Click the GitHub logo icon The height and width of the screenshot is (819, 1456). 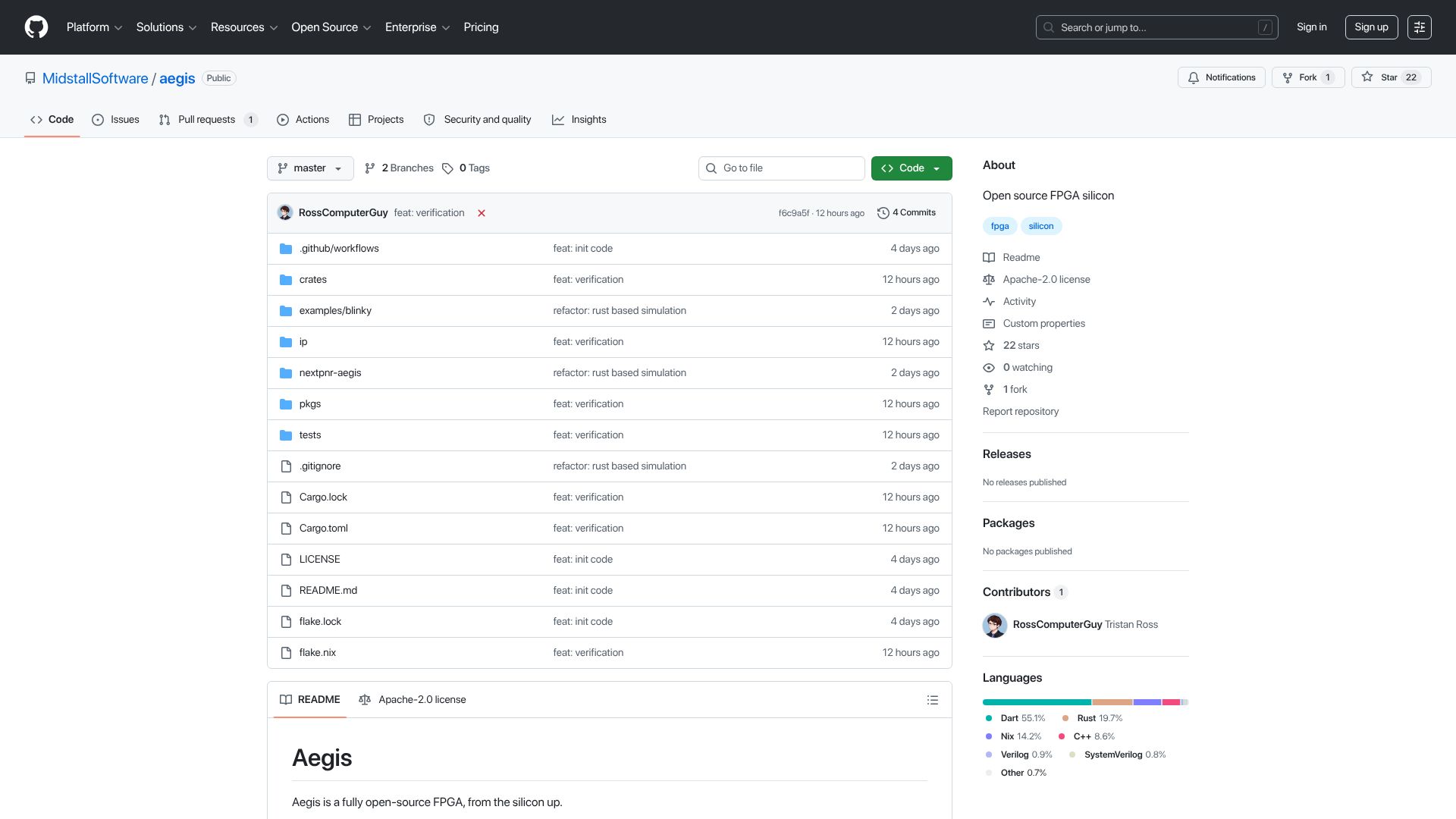(36, 27)
